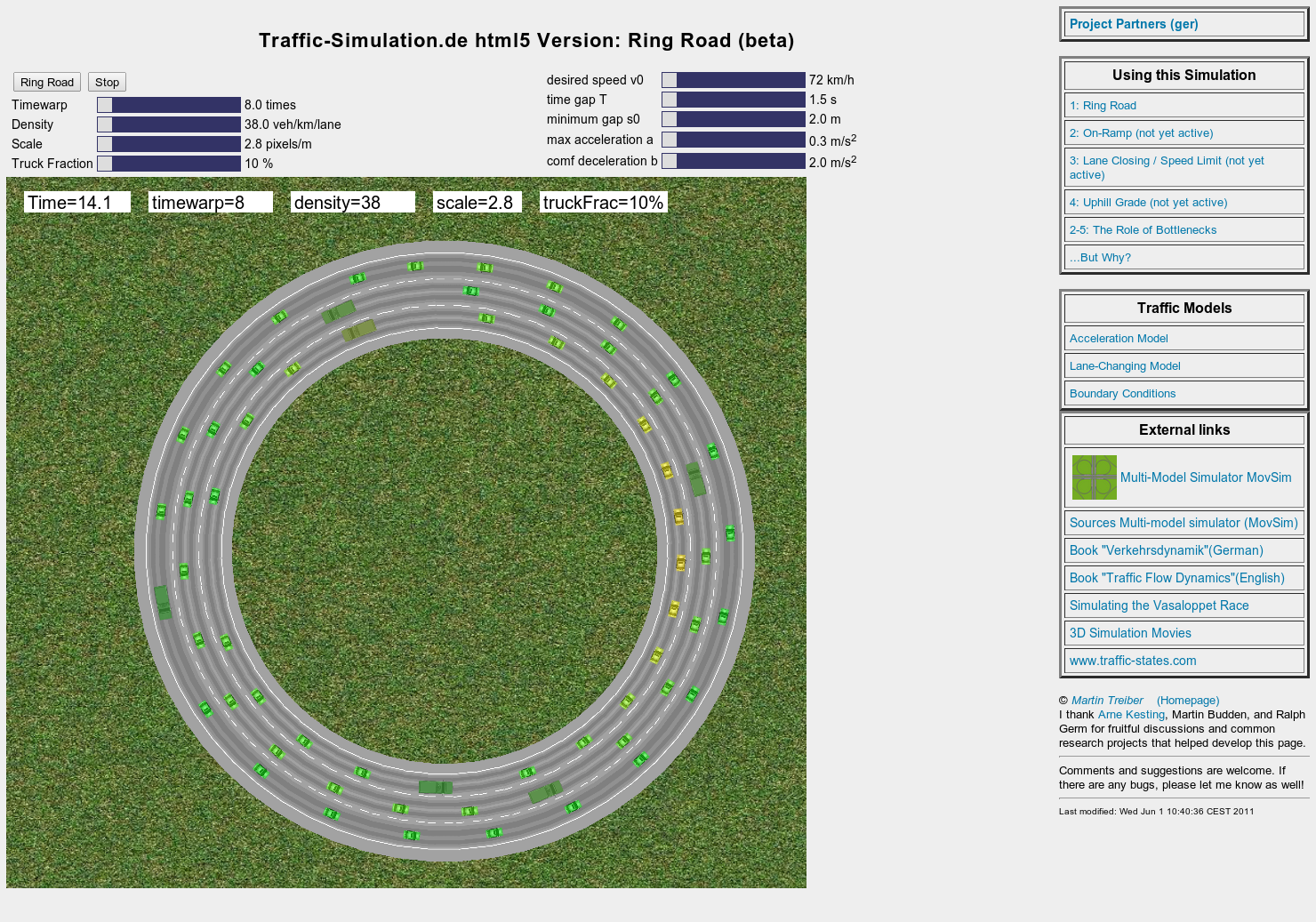Open the Lane-Changing Model link

click(x=1125, y=365)
